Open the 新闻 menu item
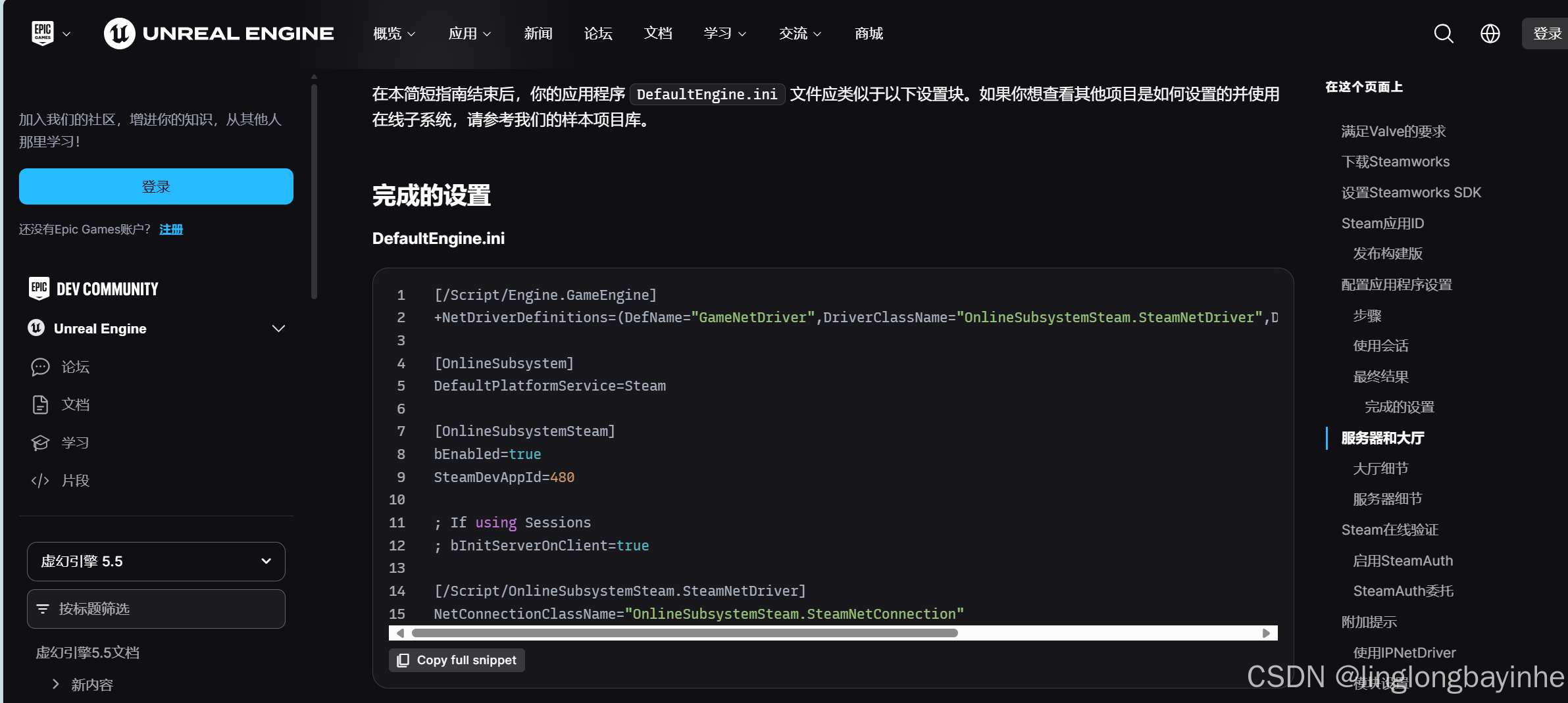Screen dimensions: 1568x703 tap(538, 34)
